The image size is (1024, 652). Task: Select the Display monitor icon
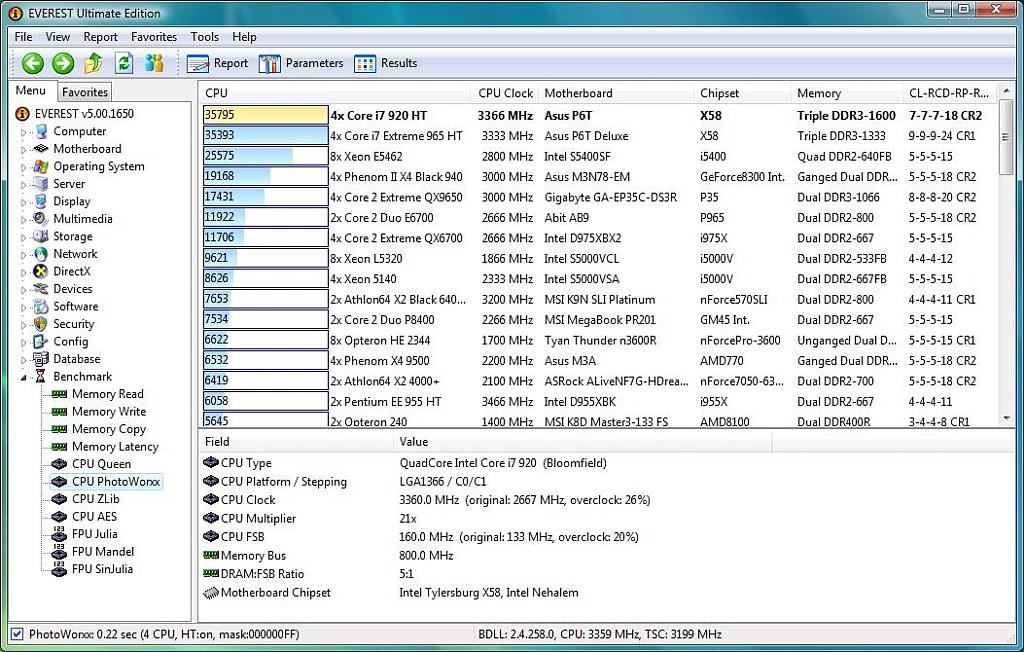click(x=41, y=201)
